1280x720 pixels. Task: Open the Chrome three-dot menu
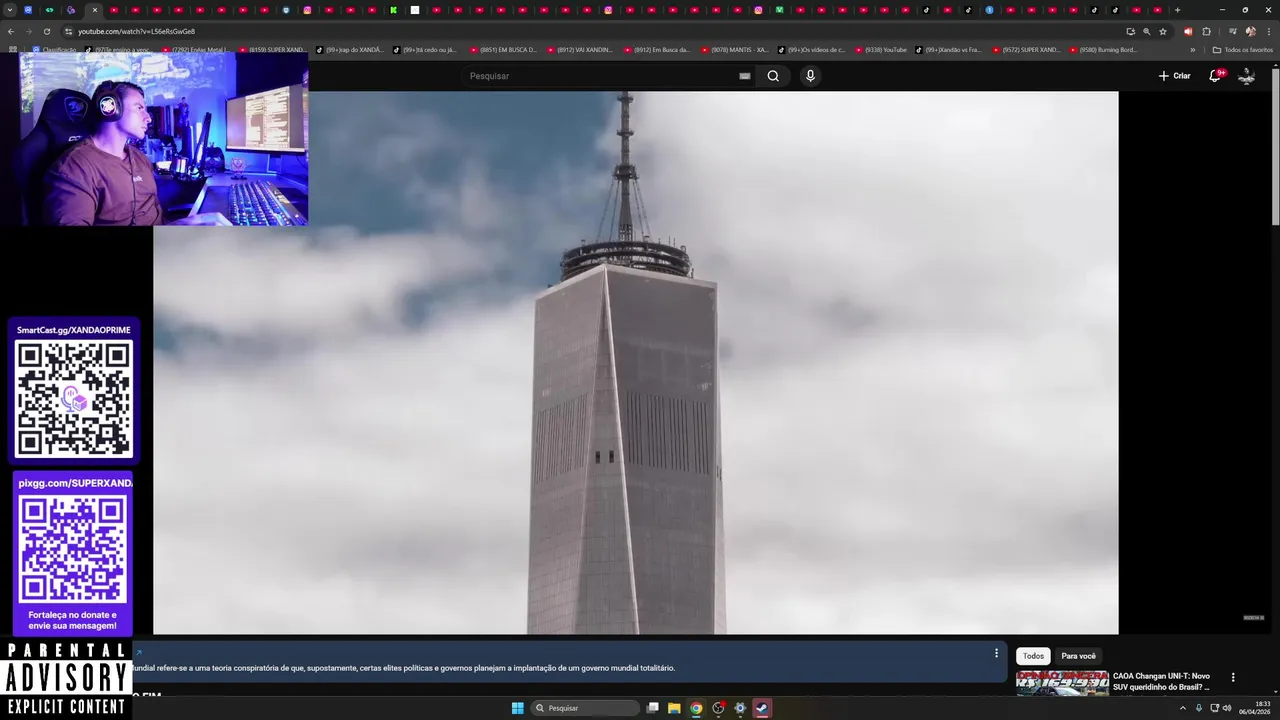(x=1268, y=31)
